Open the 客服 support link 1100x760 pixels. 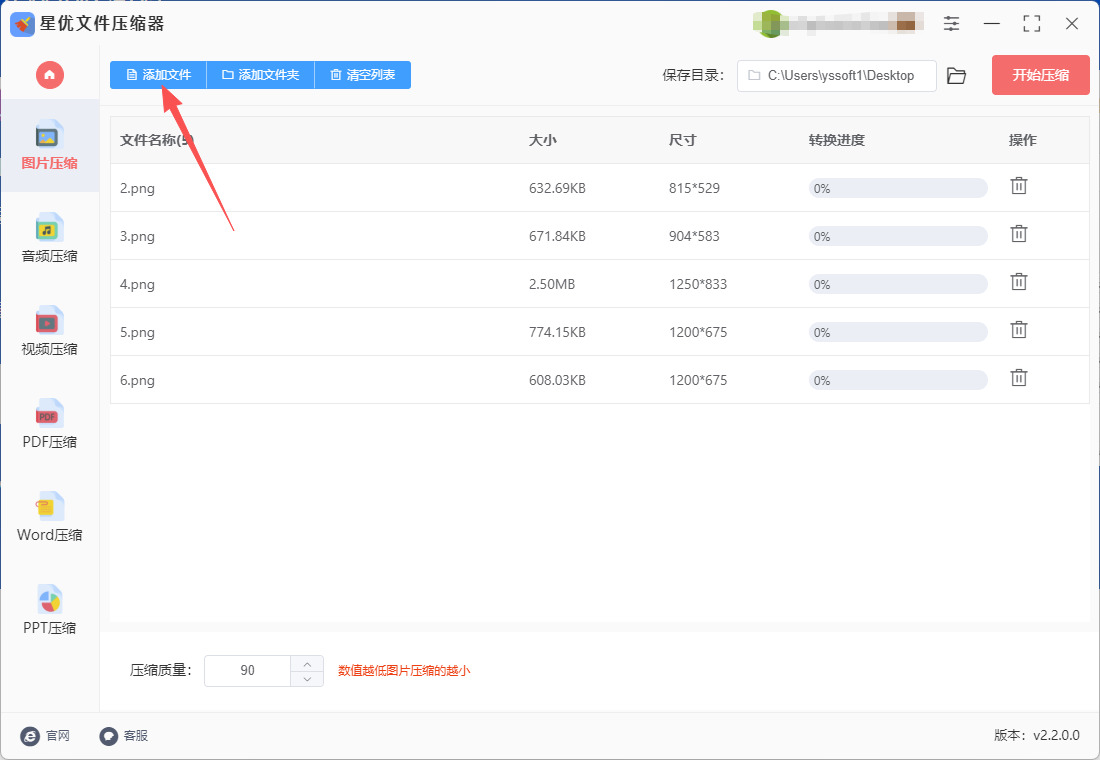(124, 735)
